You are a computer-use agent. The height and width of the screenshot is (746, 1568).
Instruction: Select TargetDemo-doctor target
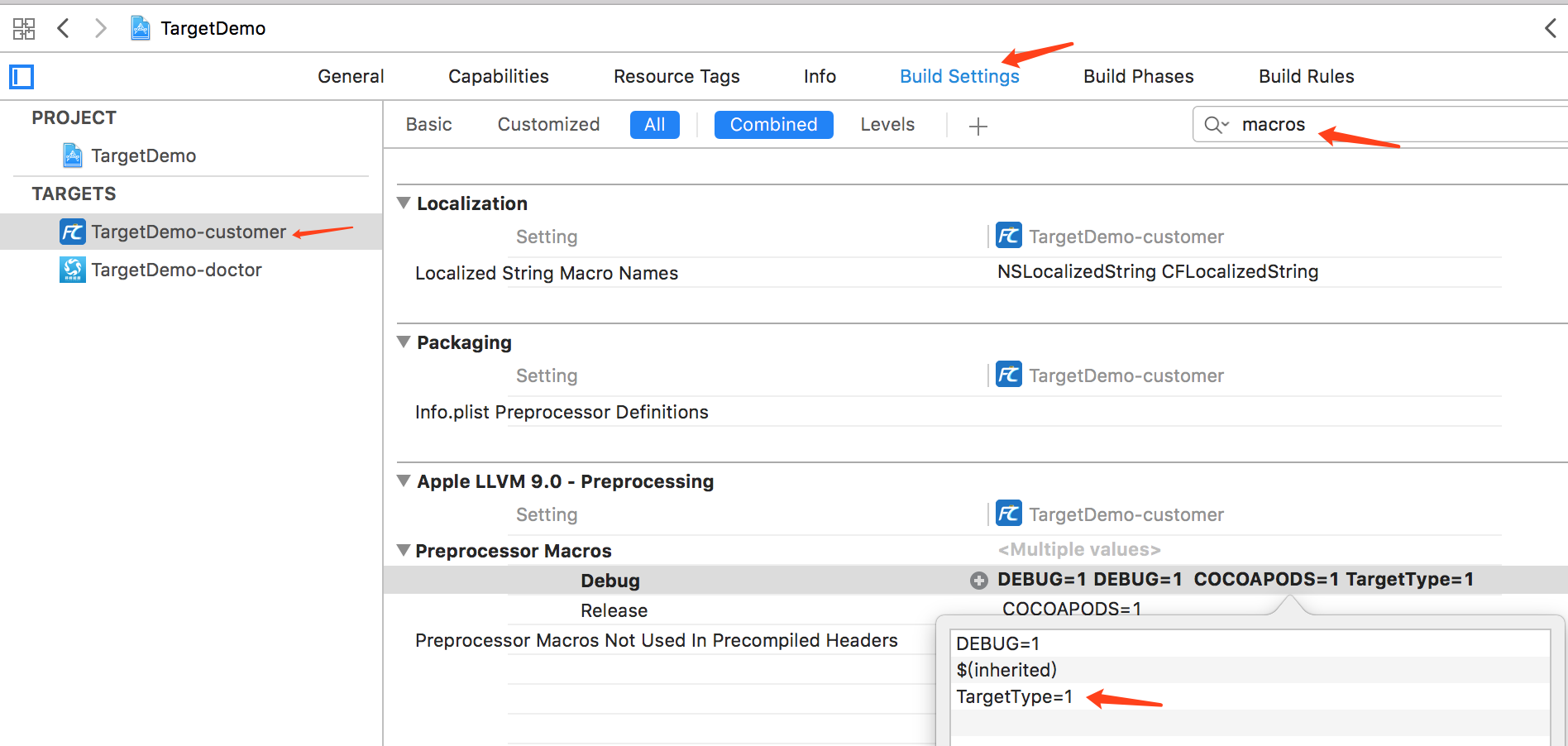176,270
